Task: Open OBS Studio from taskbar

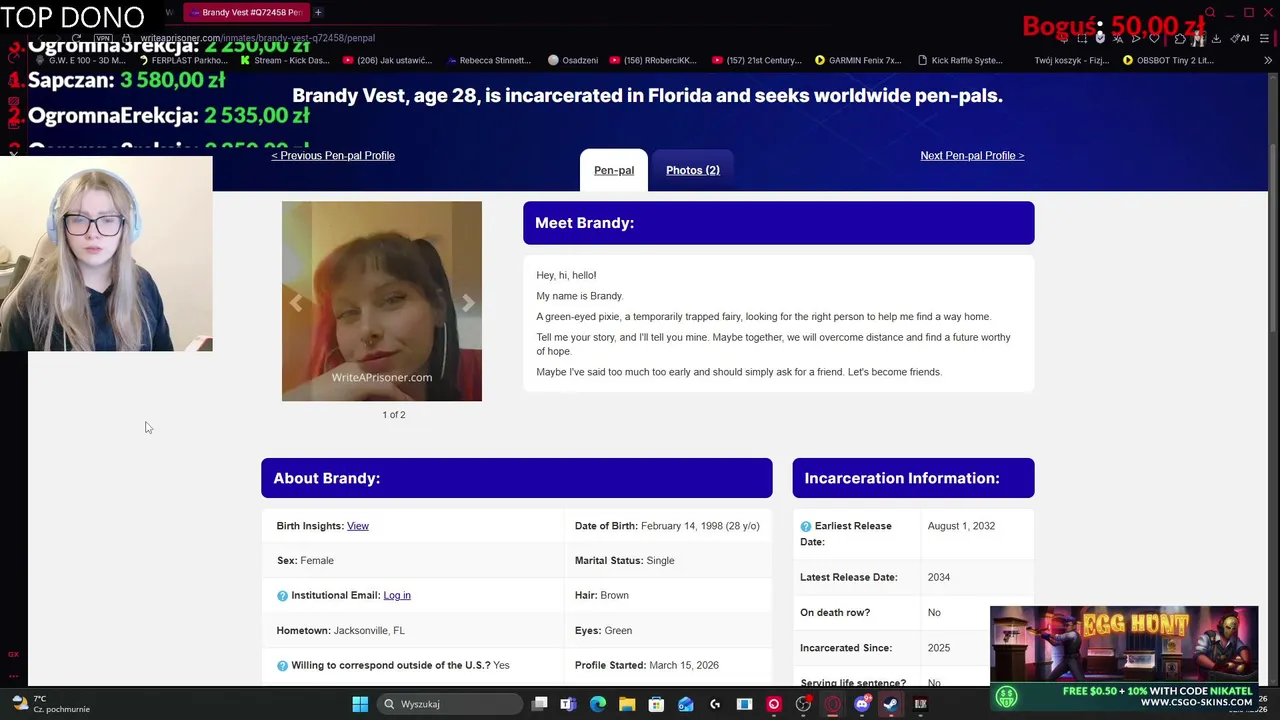Action: pyautogui.click(x=803, y=704)
